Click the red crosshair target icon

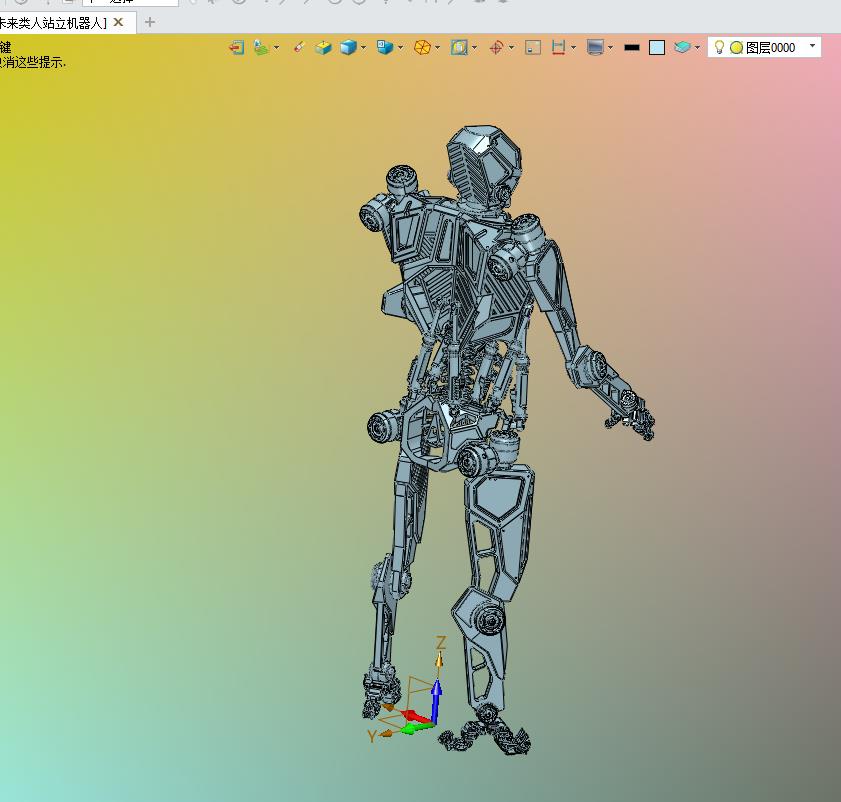[x=496, y=48]
